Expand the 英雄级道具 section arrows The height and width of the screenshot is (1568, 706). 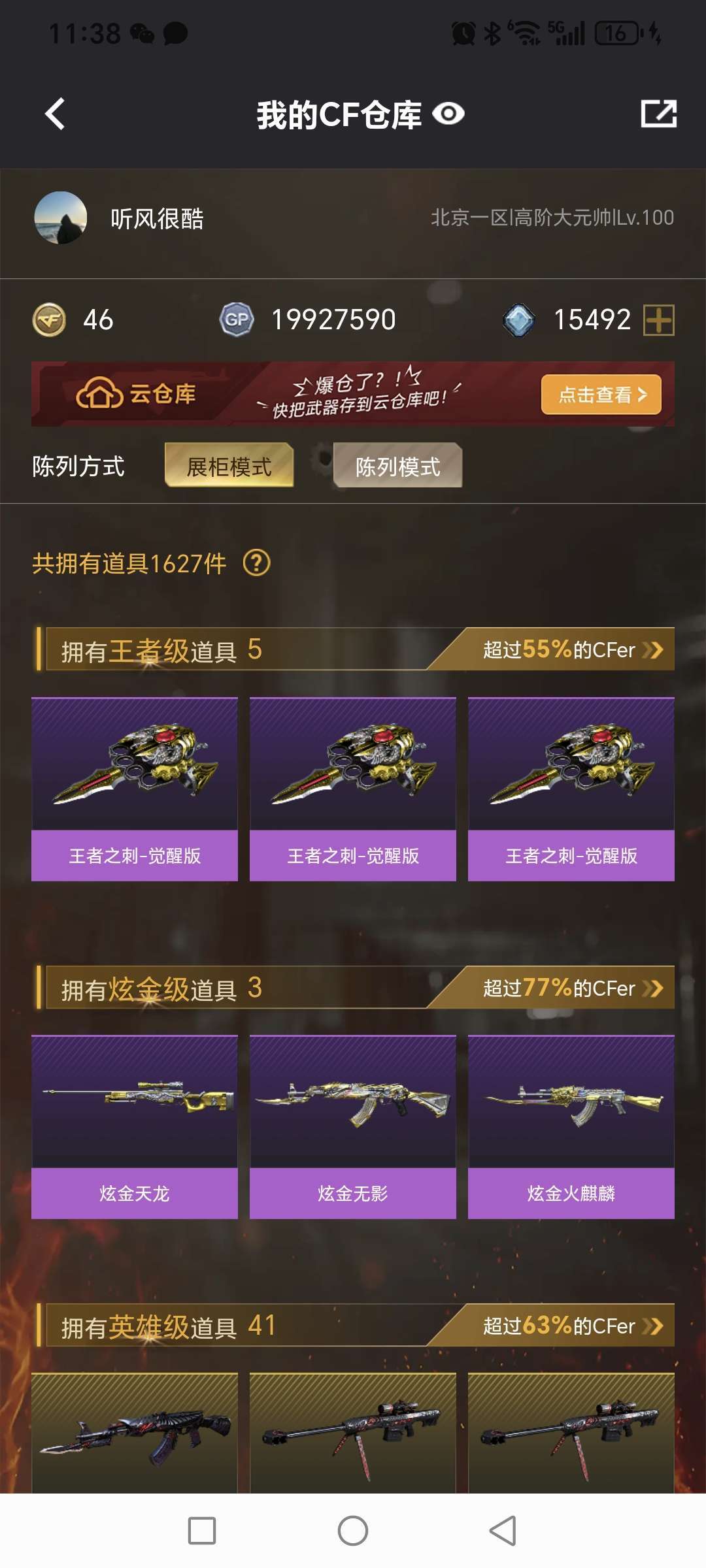tap(653, 1326)
